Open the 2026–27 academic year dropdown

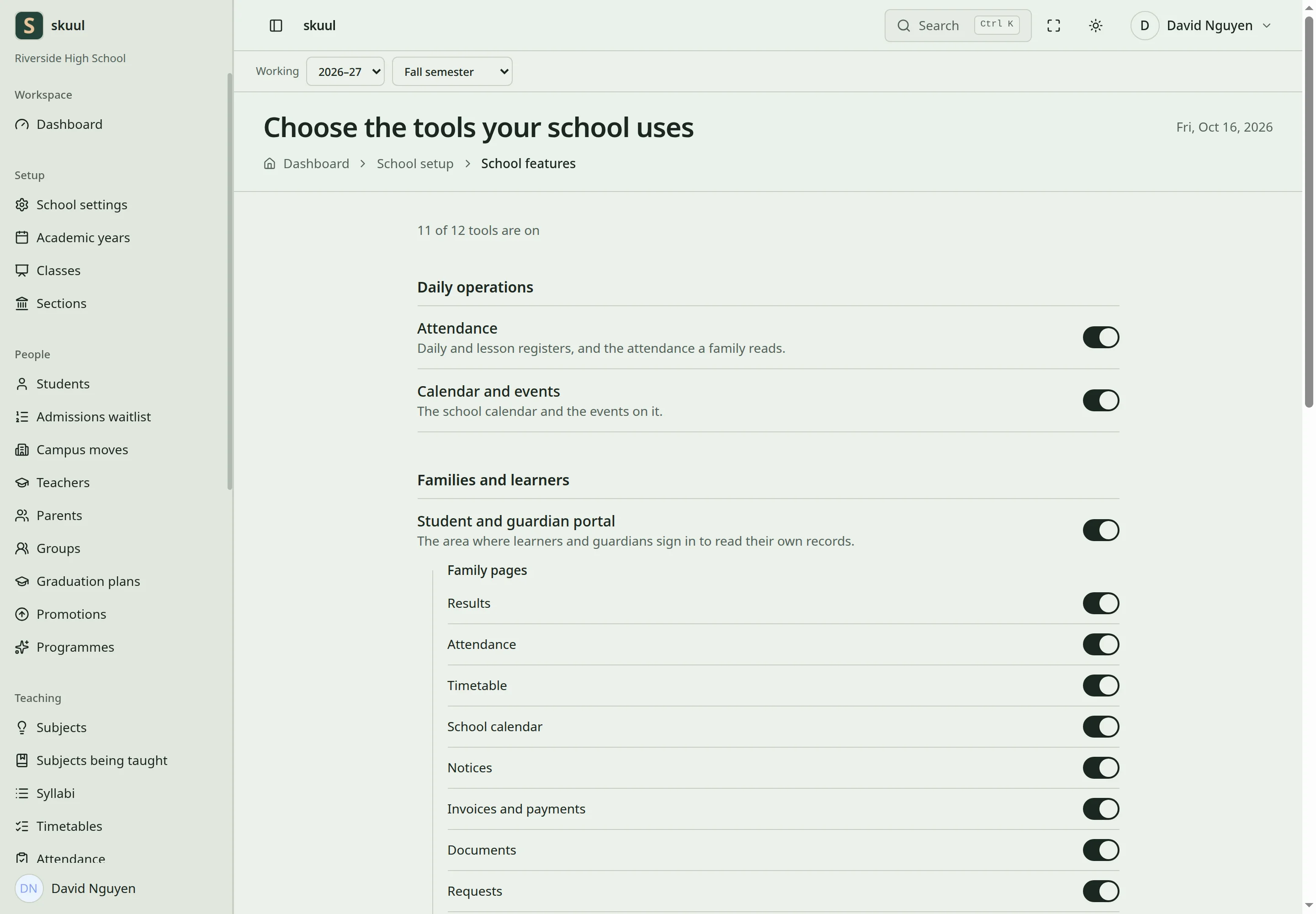tap(345, 72)
